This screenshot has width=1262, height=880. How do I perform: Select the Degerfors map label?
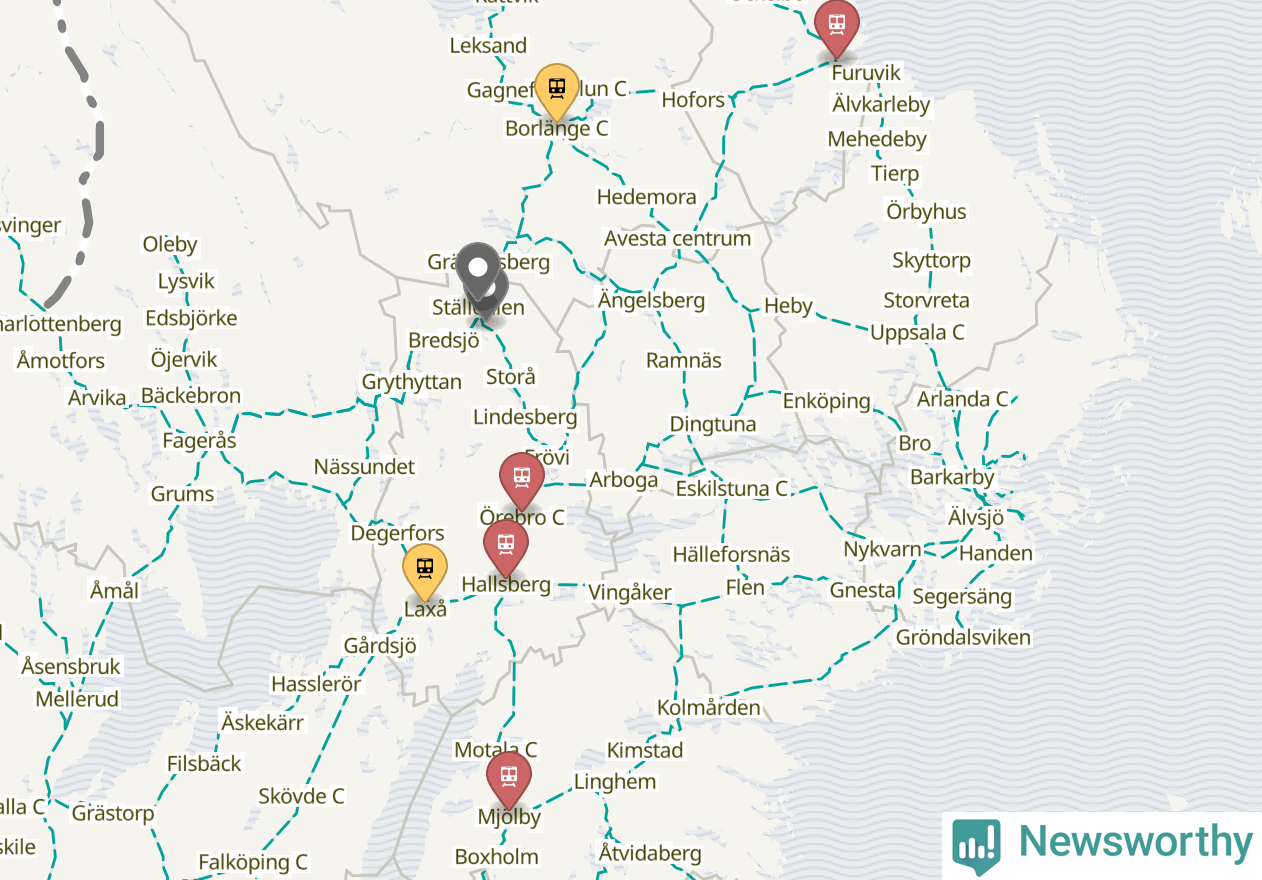(x=397, y=533)
